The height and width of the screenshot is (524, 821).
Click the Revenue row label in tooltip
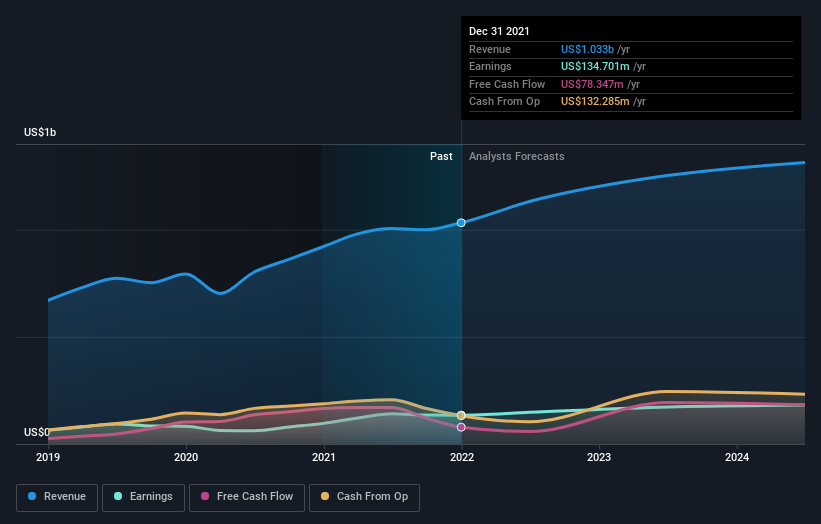pos(490,49)
